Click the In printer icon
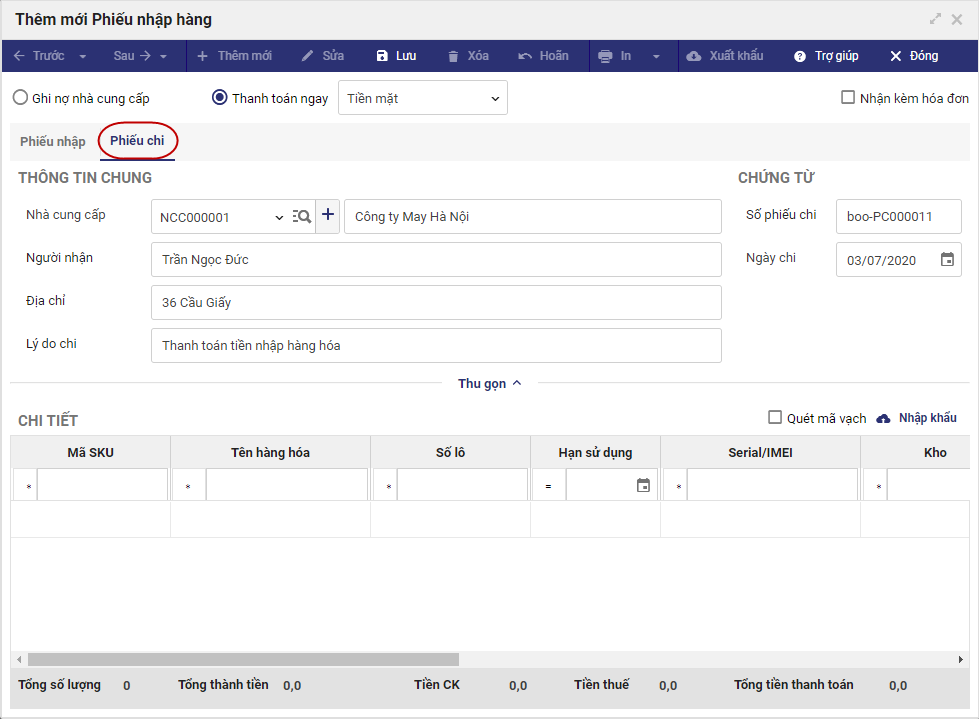 pos(605,56)
